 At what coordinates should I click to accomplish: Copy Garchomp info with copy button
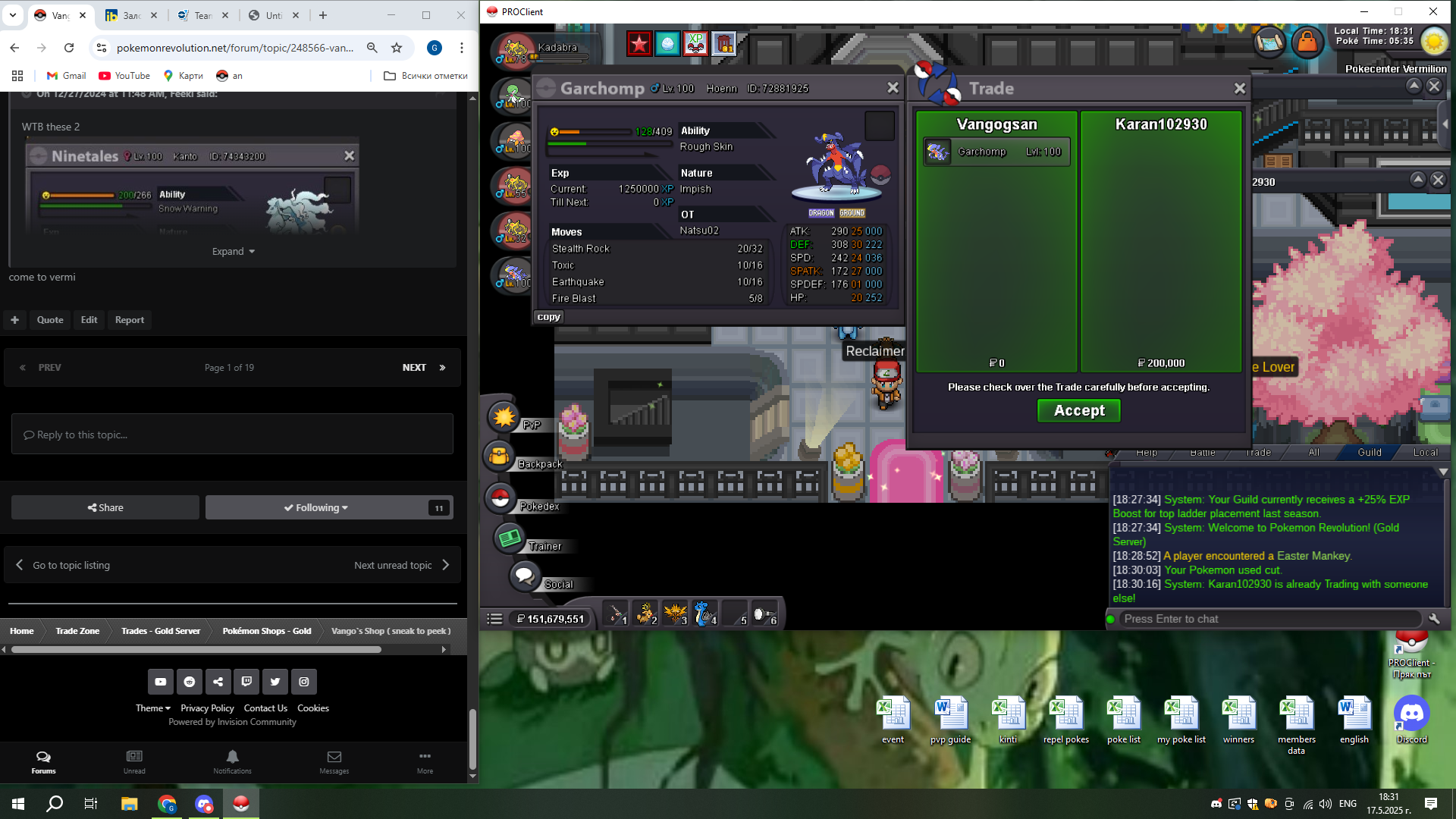(x=548, y=317)
